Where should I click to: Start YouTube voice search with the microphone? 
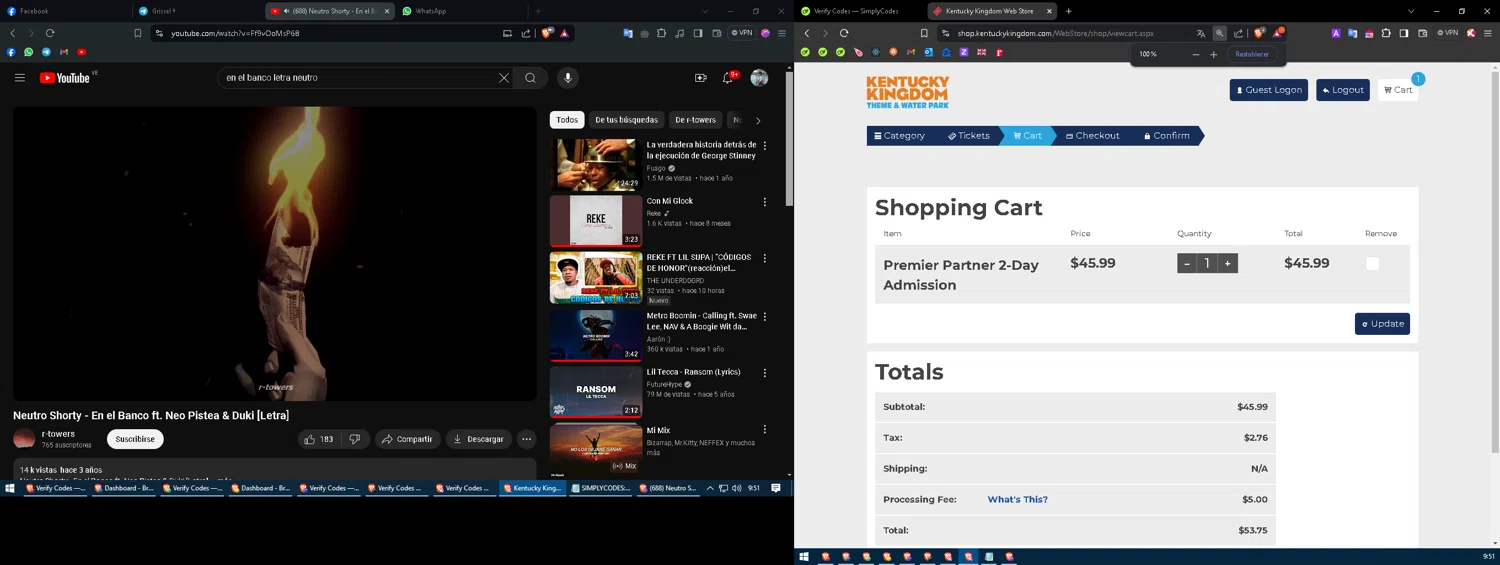click(x=568, y=78)
